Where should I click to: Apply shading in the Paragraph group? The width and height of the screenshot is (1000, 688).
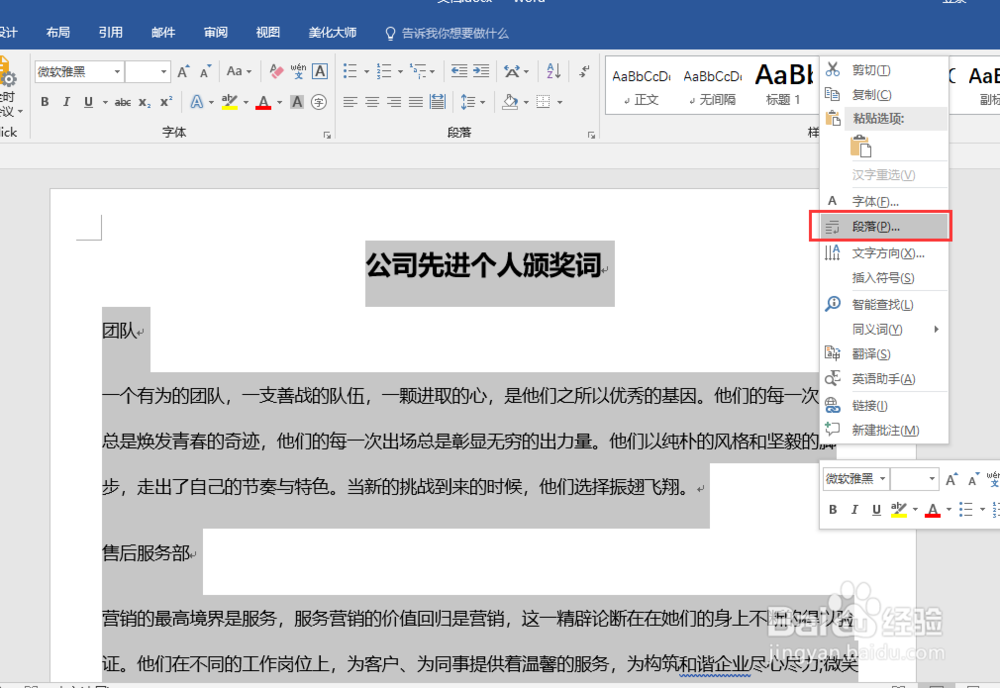[x=508, y=99]
